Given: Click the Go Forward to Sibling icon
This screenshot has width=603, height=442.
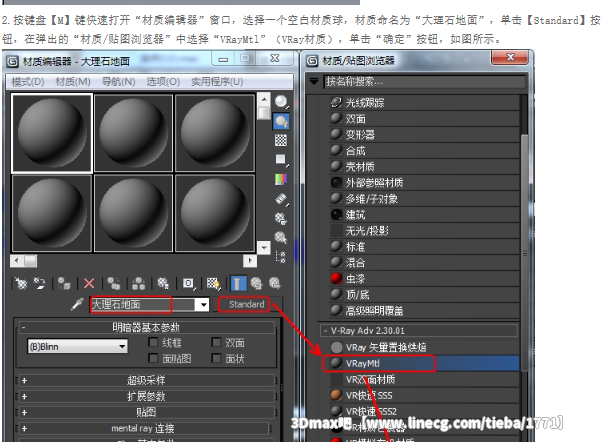Looking at the screenshot, I should 275,284.
